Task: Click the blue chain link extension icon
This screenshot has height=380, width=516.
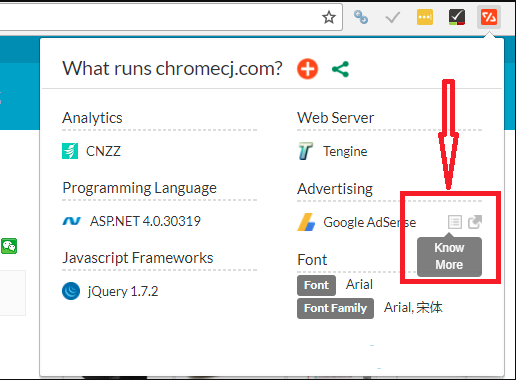Action: tap(361, 17)
